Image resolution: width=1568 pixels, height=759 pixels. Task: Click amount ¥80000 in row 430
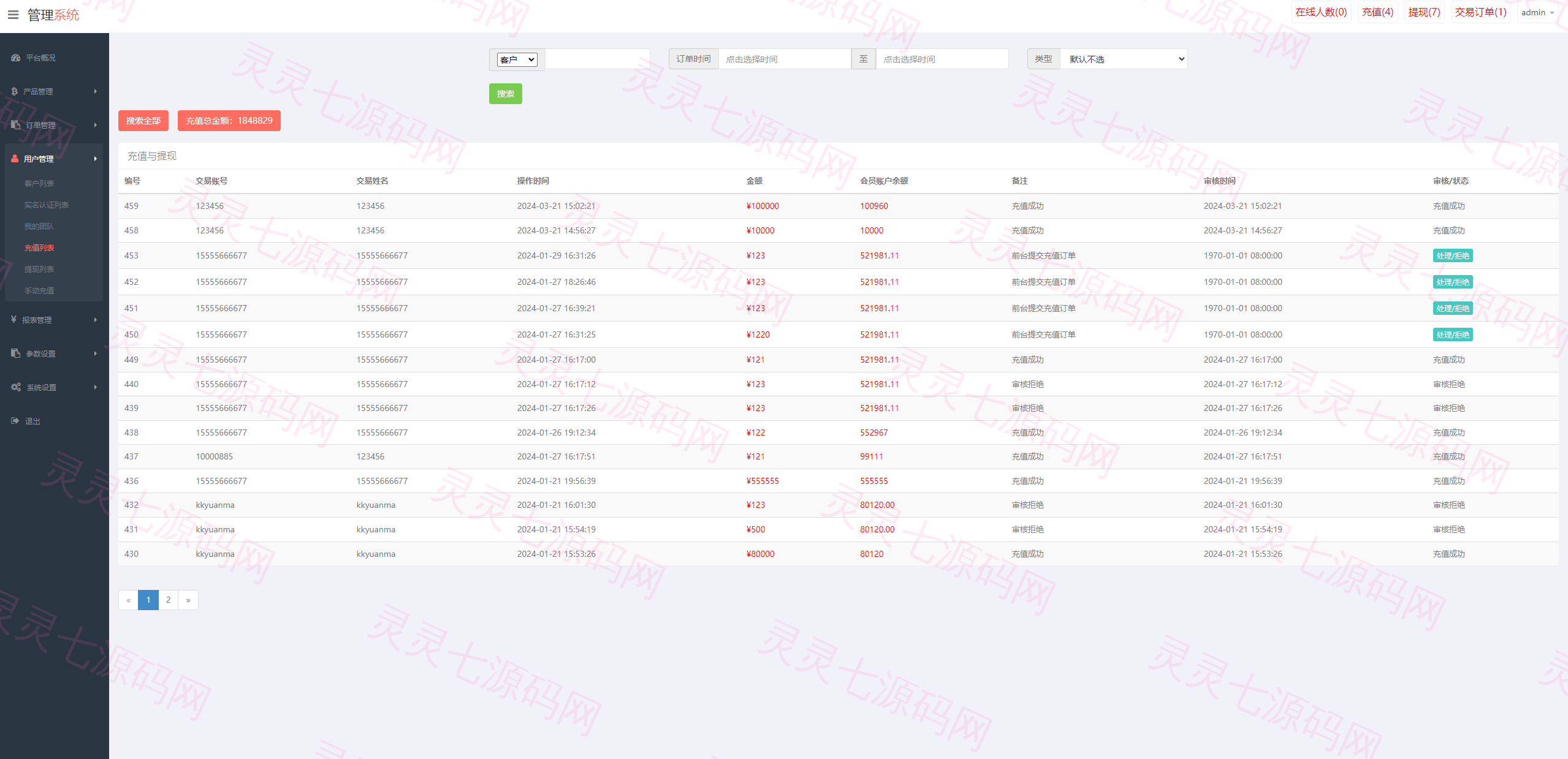760,554
